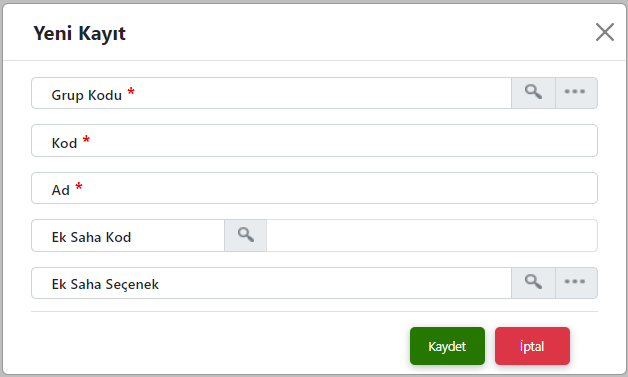628x377 pixels.
Task: Click the 'Grup Kodu' label text
Action: [x=87, y=95]
